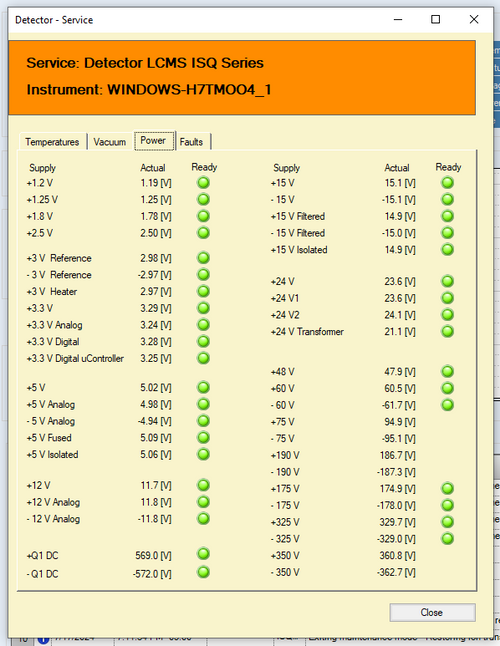Click the Ready LED for -Q1 DC

tap(203, 572)
